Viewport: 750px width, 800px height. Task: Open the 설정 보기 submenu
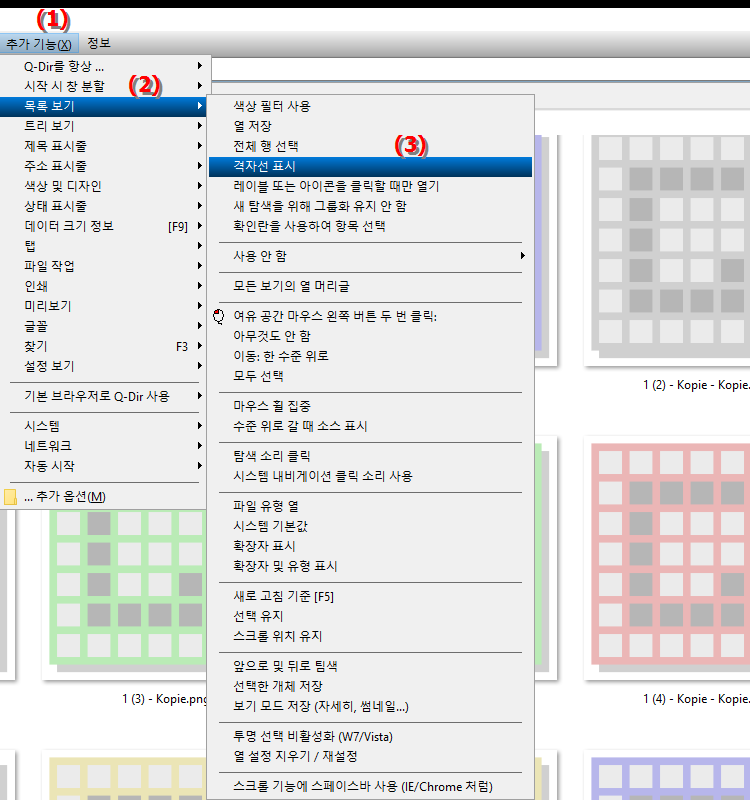(x=105, y=366)
